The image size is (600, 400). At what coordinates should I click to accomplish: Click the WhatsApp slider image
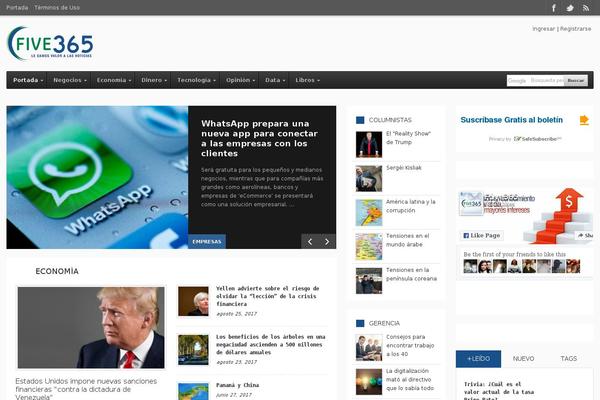tap(97, 177)
